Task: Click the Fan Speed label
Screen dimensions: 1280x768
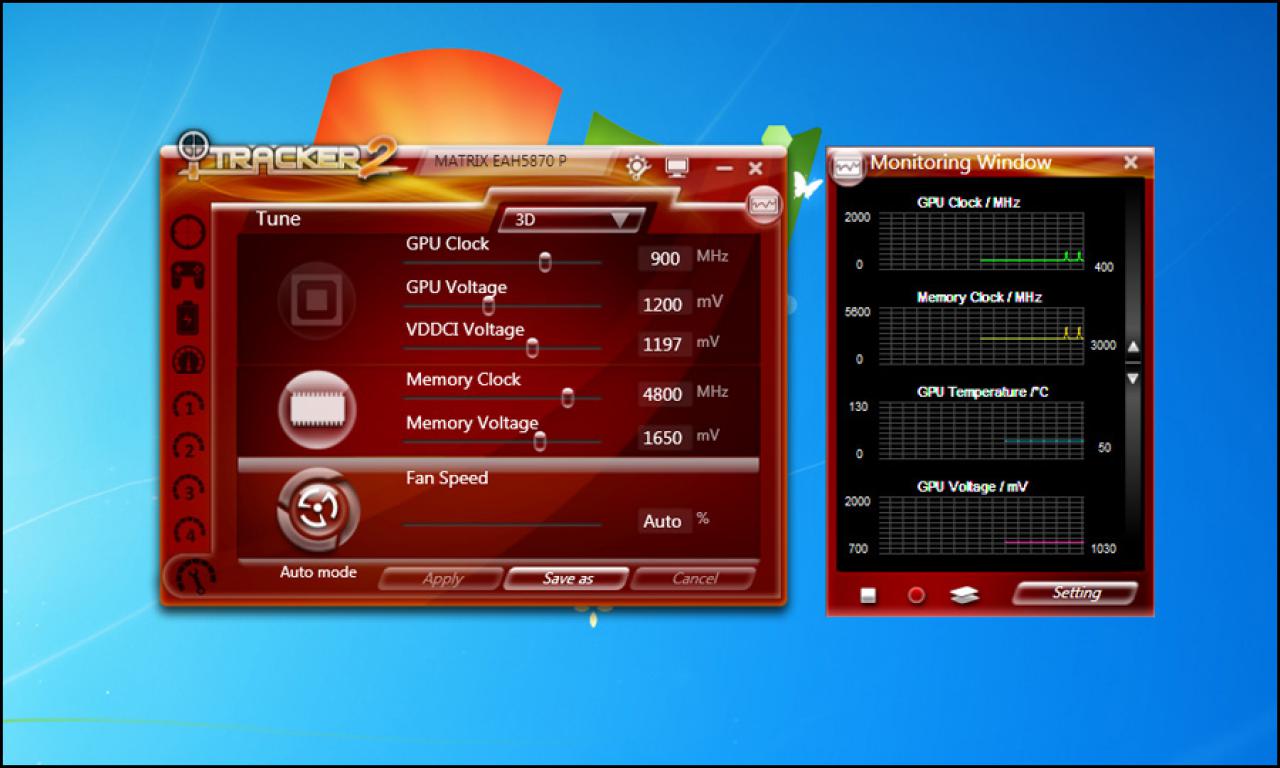Action: pyautogui.click(x=447, y=478)
